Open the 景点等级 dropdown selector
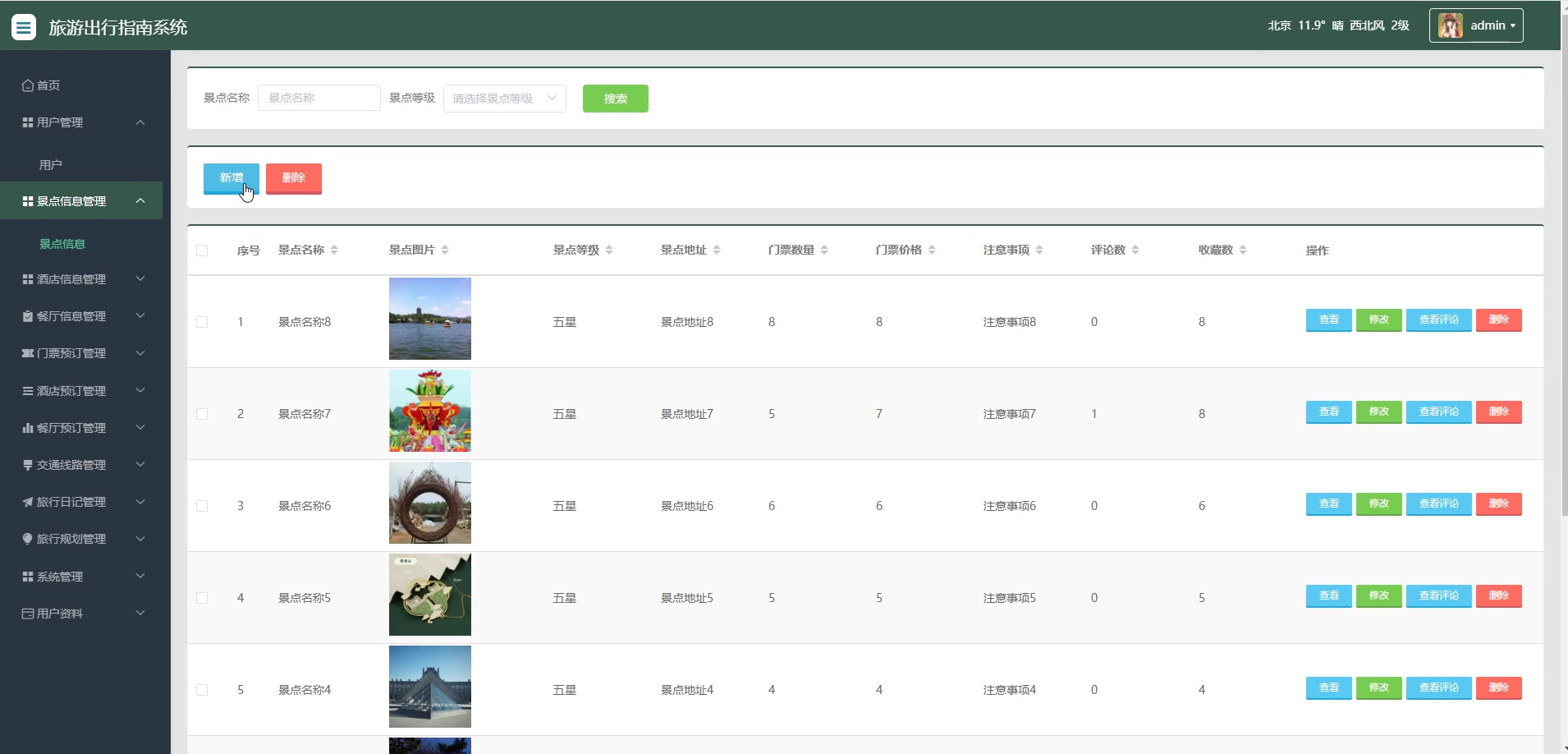1568x754 pixels. (x=504, y=99)
